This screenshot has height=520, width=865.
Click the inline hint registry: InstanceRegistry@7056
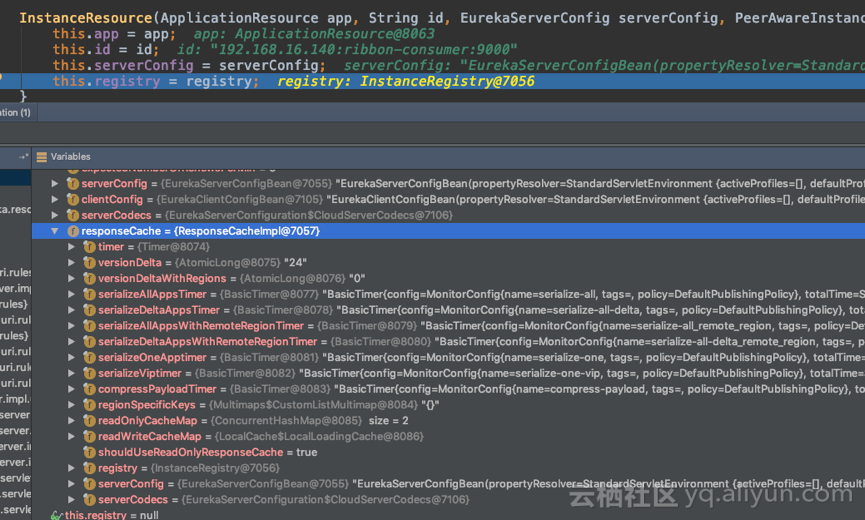[406, 81]
